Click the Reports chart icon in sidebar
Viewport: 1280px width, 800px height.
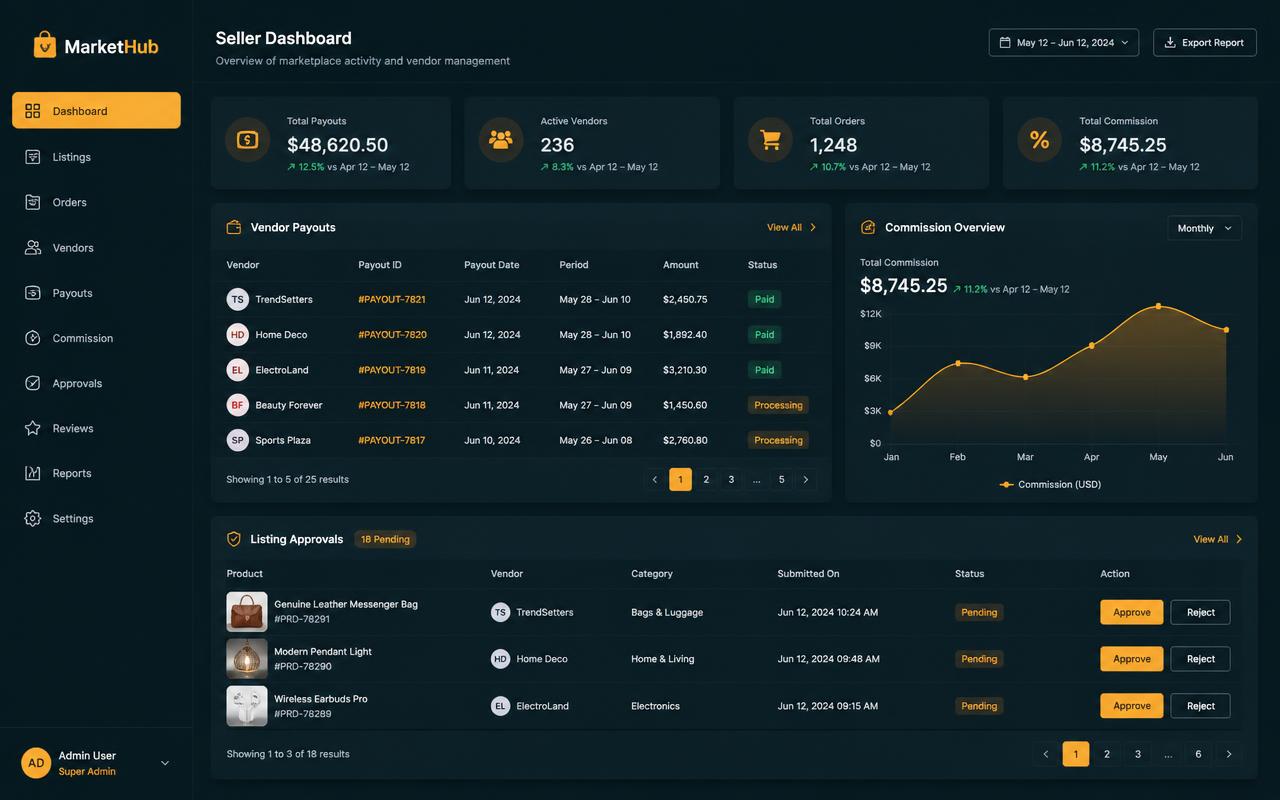point(33,473)
